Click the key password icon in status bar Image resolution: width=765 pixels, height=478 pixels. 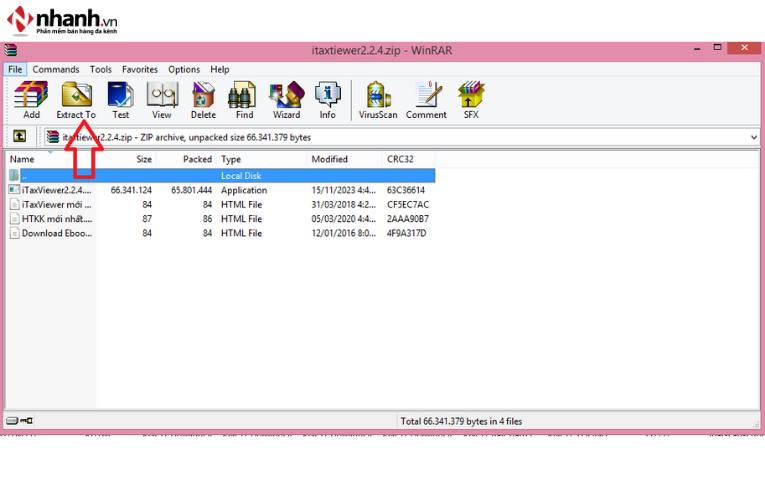(x=26, y=420)
